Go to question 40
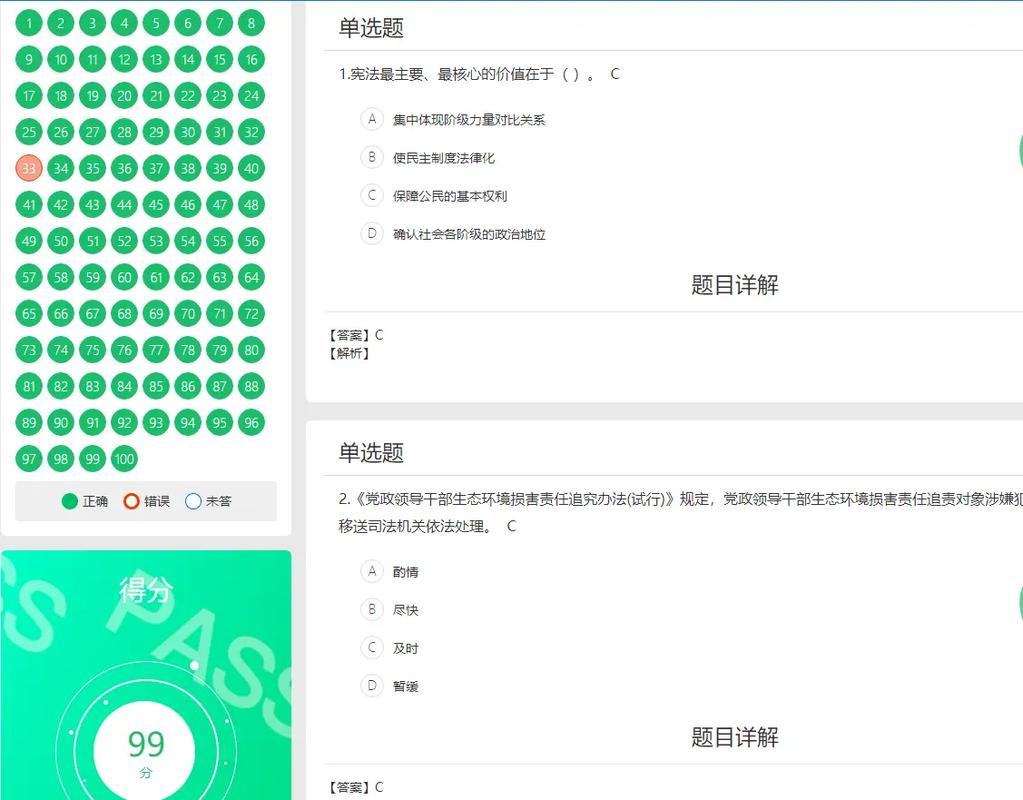Image resolution: width=1023 pixels, height=800 pixels. (251, 168)
